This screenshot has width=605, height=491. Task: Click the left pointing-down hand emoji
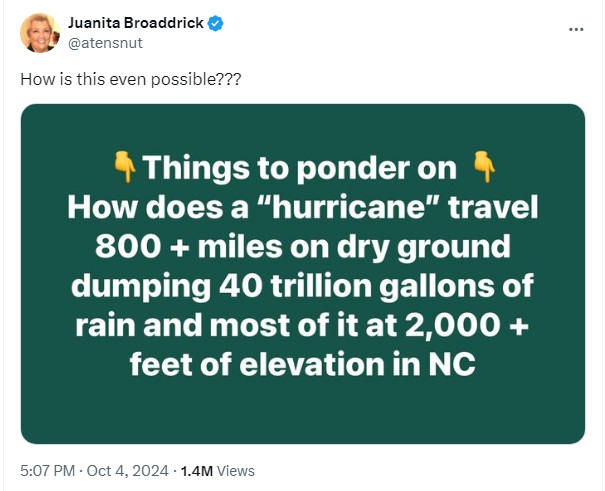125,167
